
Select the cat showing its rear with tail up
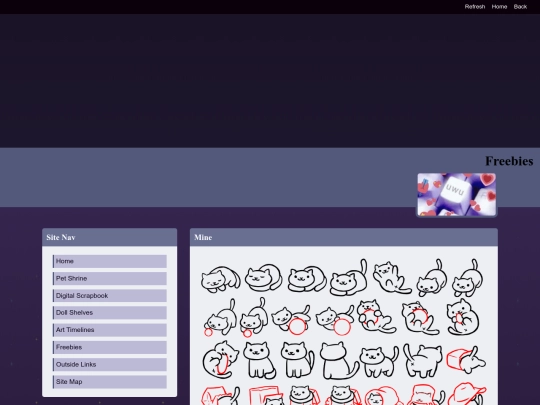pyautogui.click(x=423, y=360)
